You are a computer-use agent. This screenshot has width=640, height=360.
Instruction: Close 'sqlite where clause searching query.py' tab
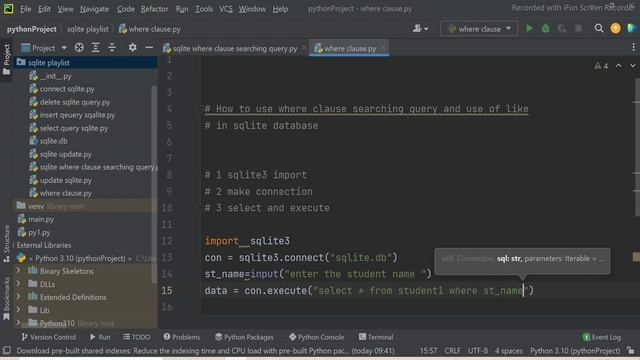click(304, 48)
